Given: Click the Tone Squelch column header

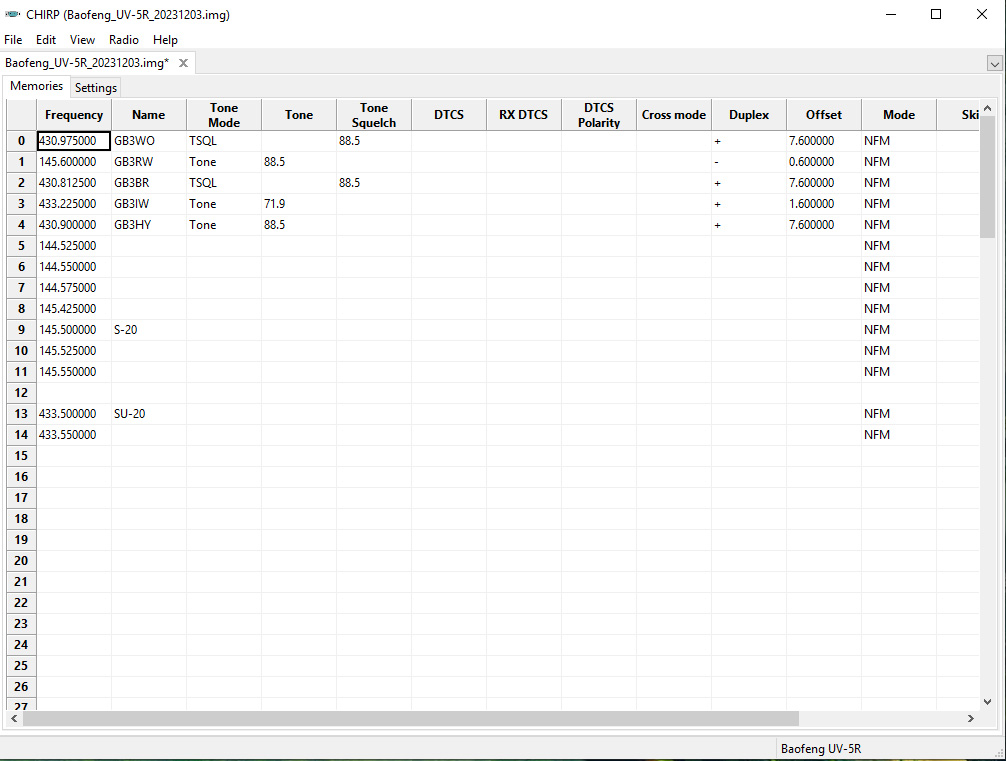Looking at the screenshot, I should point(374,115).
